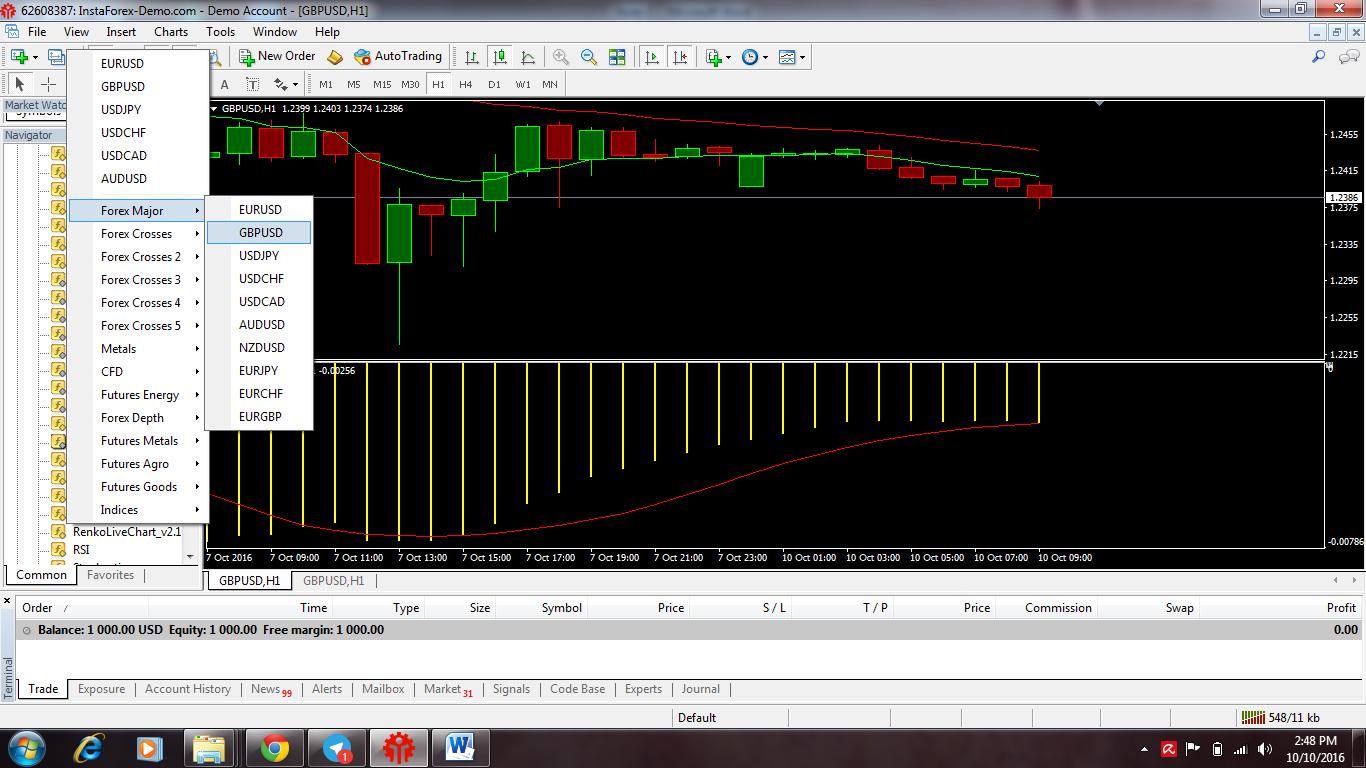
Task: Tile chart windows with the tiled windows icon
Action: (617, 57)
